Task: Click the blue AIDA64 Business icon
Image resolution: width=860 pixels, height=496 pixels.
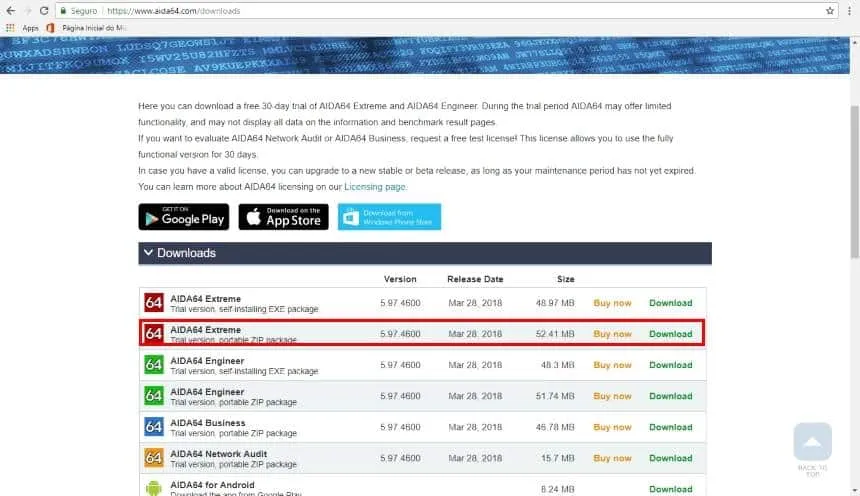Action: [154, 426]
